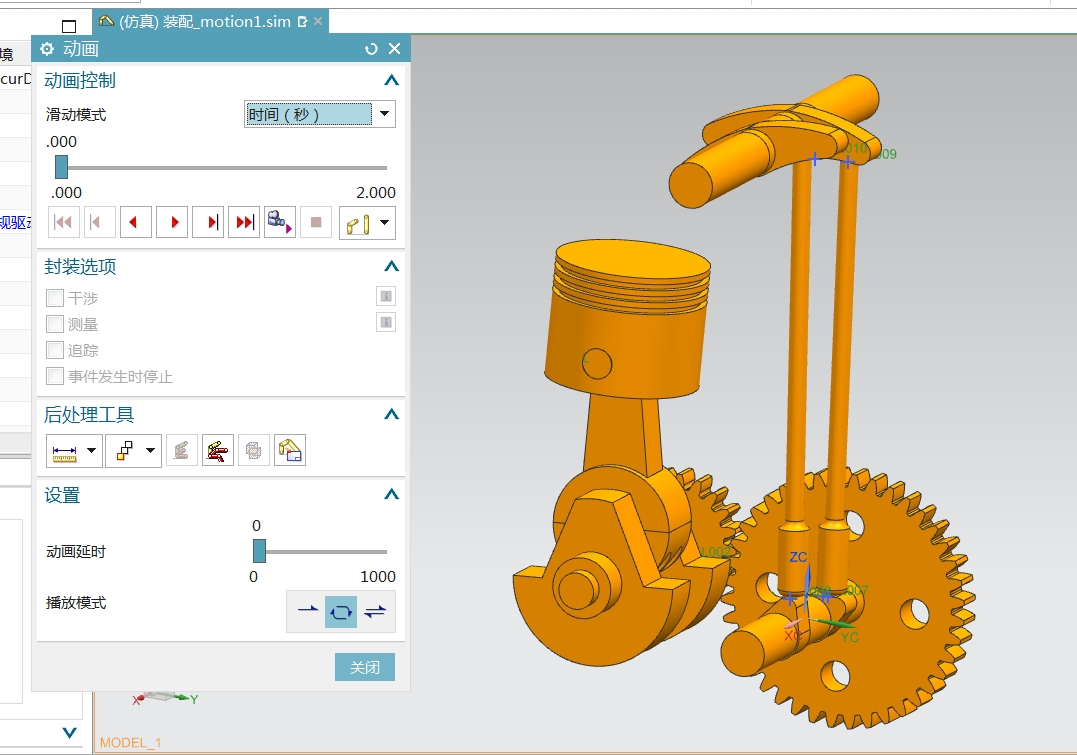Viewport: 1077px width, 755px height.
Task: Click the last post-processing tool icon
Action: 290,451
